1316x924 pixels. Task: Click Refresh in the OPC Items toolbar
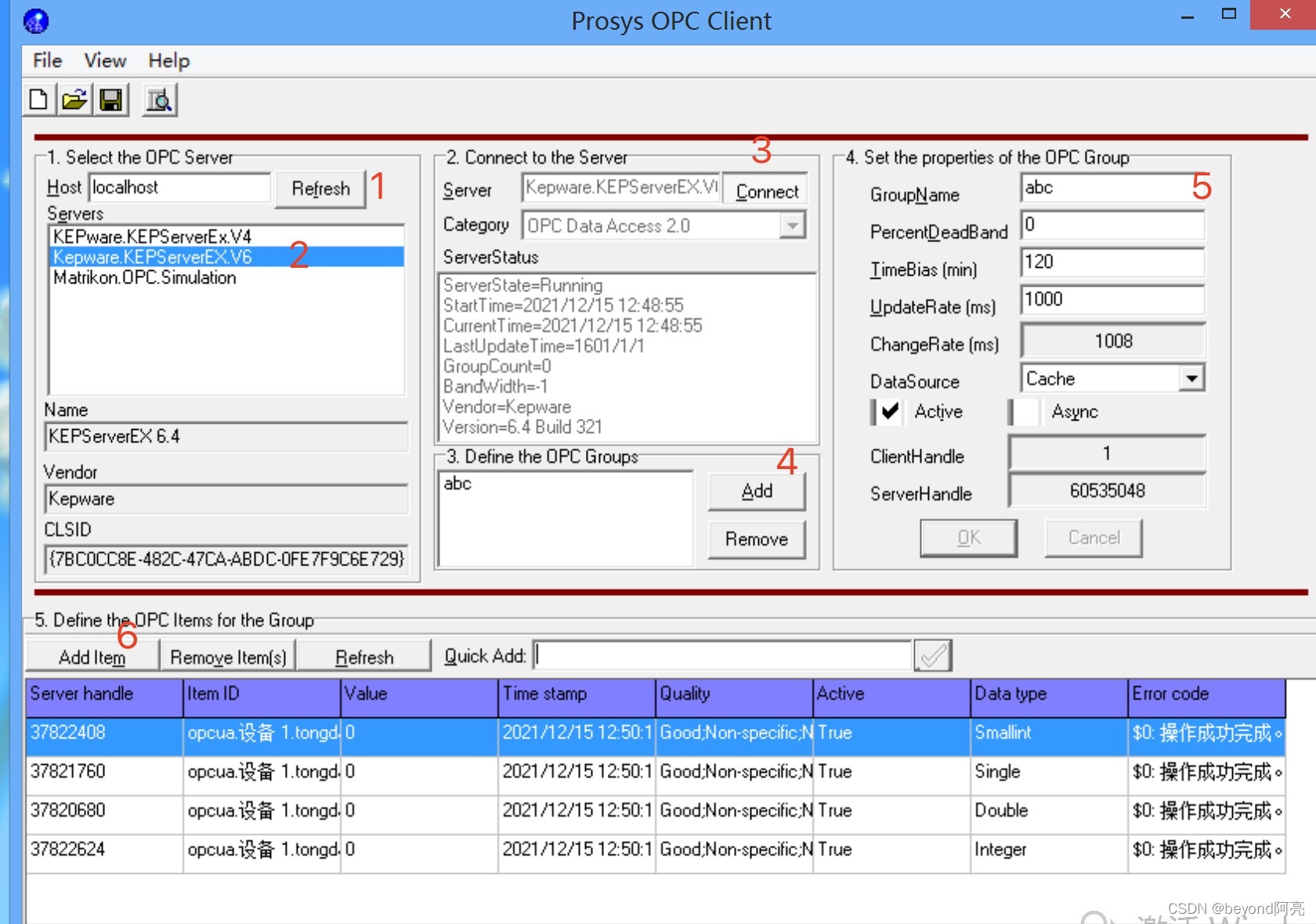point(364,657)
